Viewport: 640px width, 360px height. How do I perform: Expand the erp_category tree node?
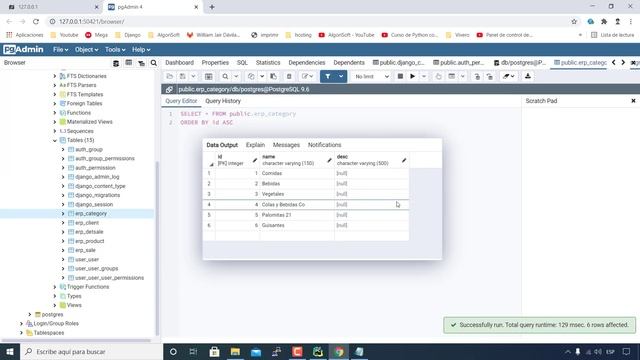coord(63,213)
